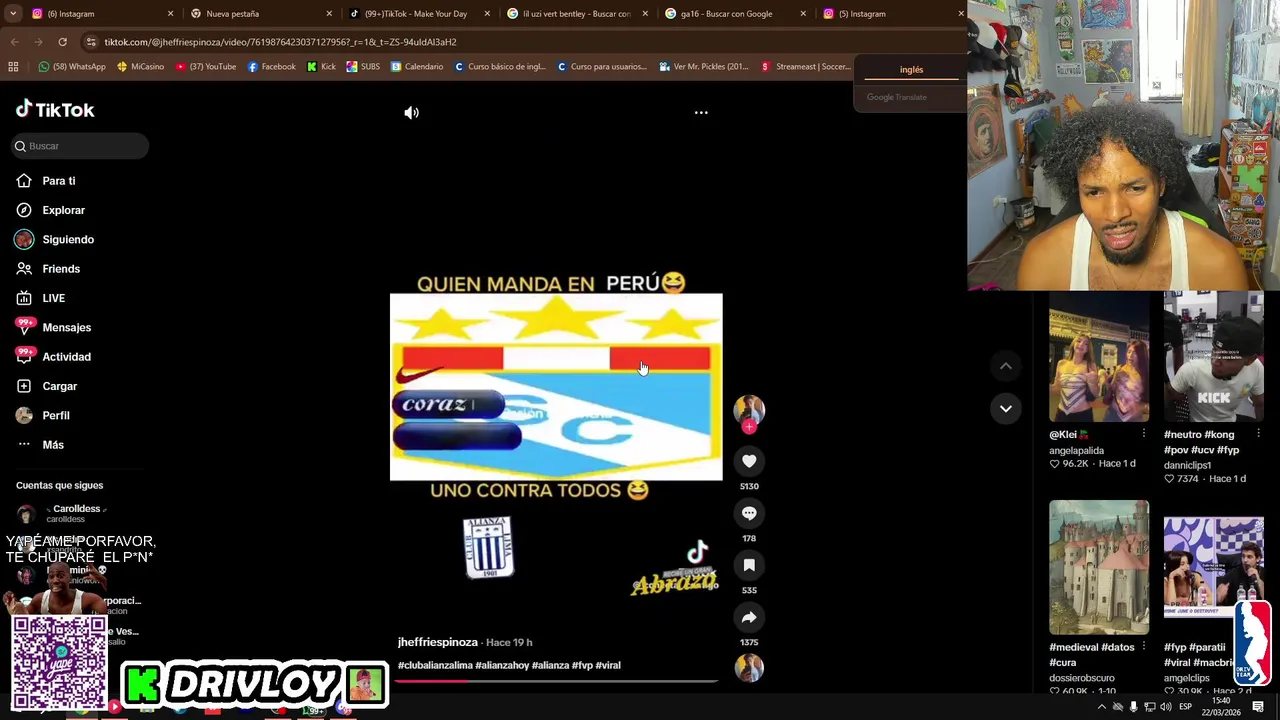Open the Ver Mr. Pickles bookmark

pos(704,67)
